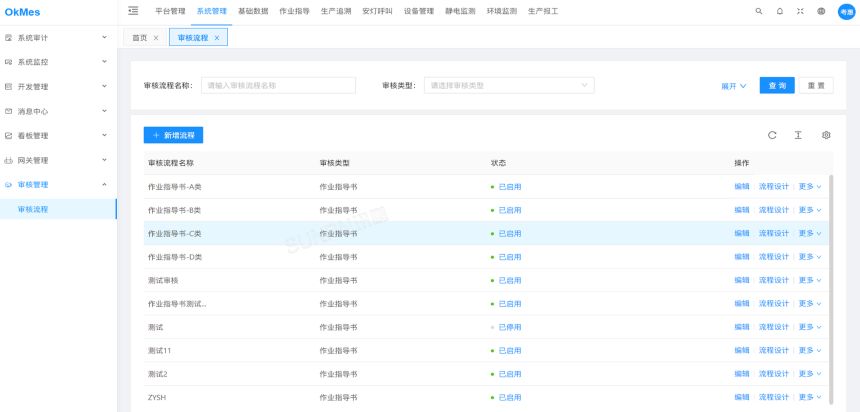
Task: Open the 系统管理 top menu
Action: click(211, 11)
